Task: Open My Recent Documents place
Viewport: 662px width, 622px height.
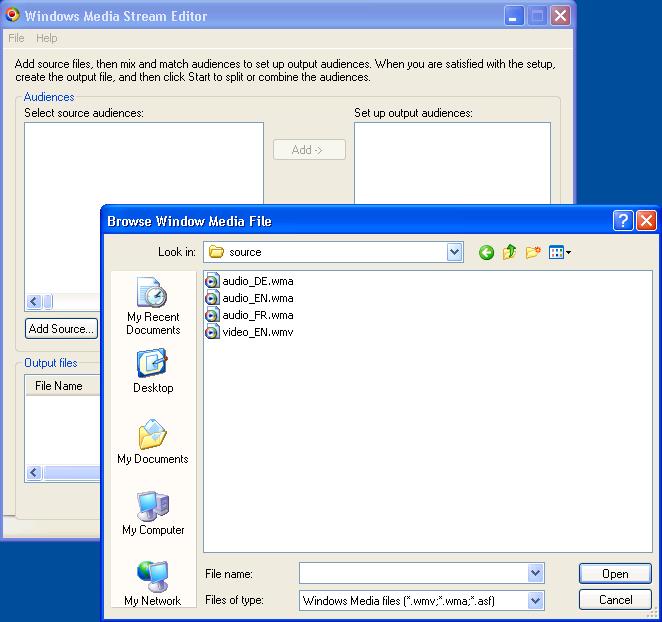Action: 153,306
